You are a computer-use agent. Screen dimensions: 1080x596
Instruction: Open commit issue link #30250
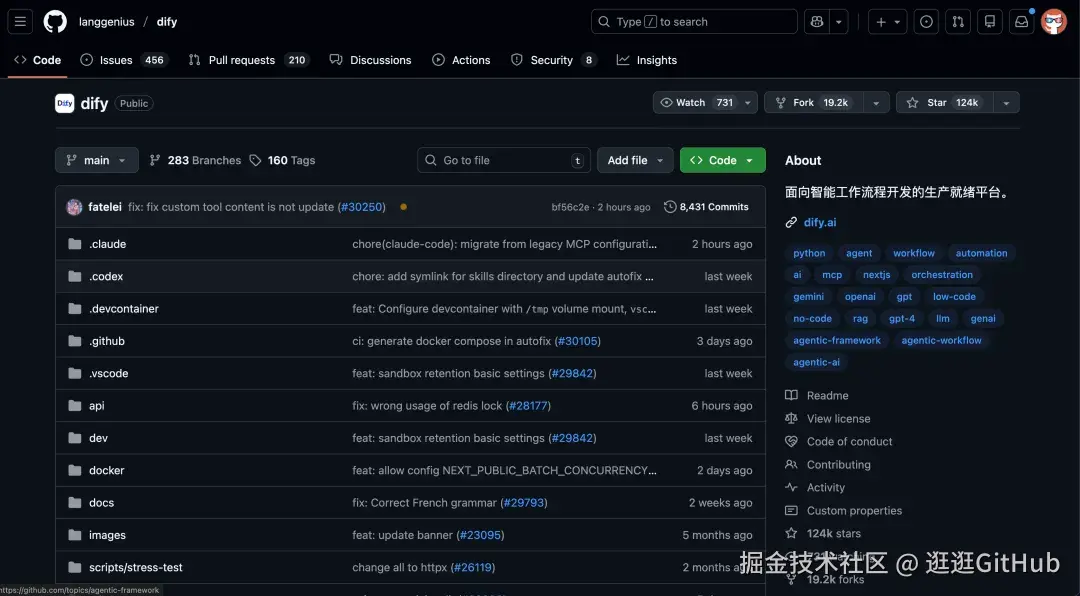[362, 207]
